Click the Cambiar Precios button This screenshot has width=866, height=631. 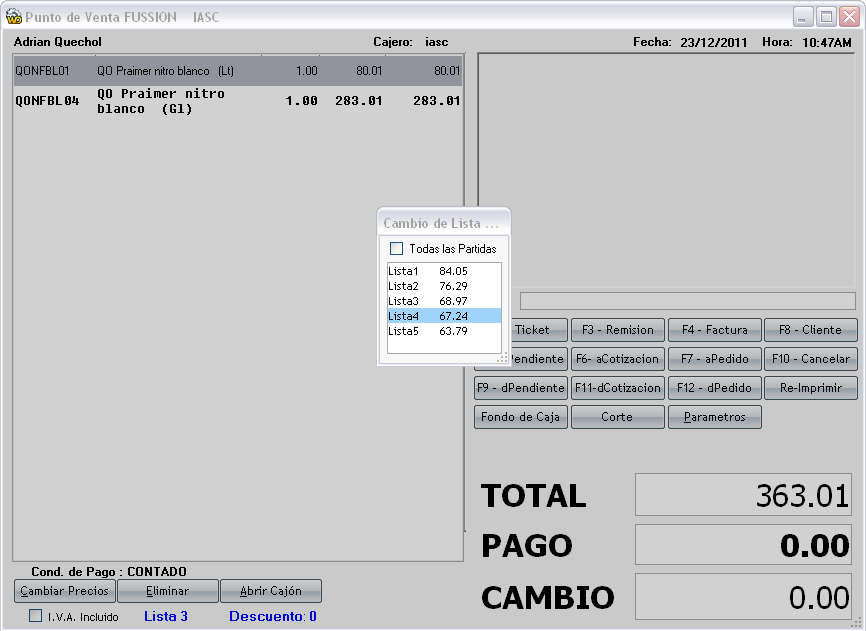tap(65, 591)
